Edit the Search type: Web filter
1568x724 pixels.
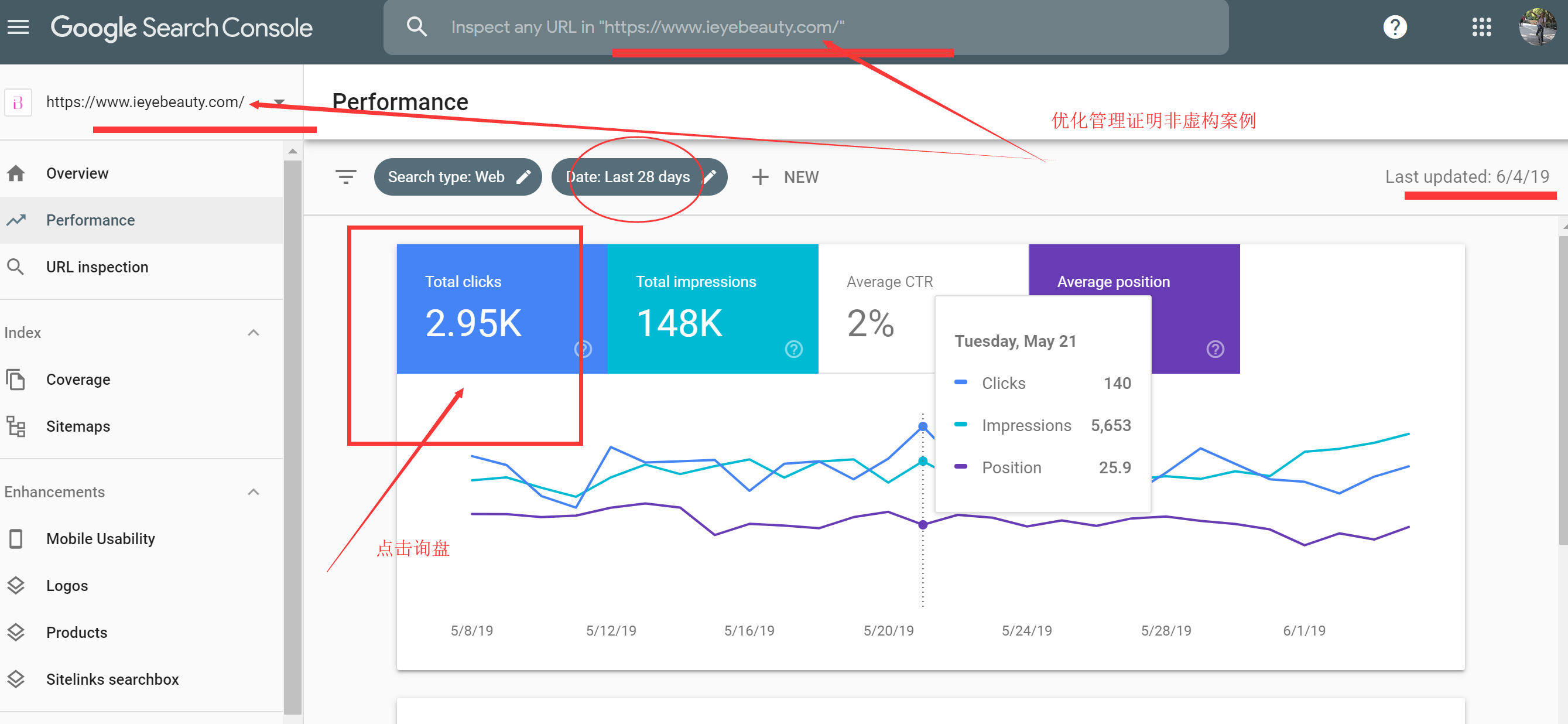[x=457, y=177]
